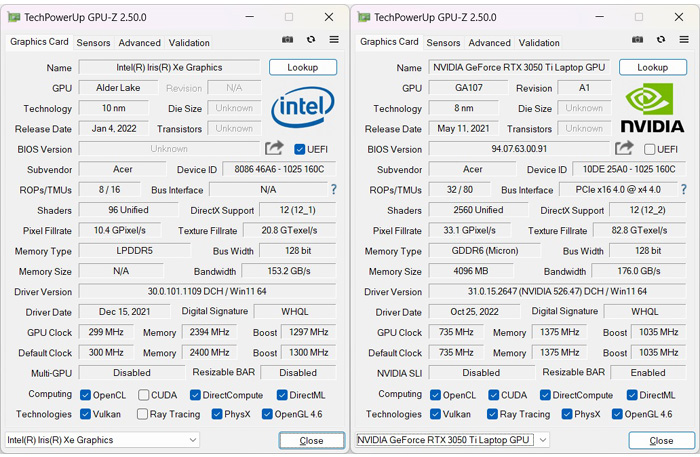Viewport: 700px width, 457px height.
Task: Click Device ID value 8086 46A6 - 1025 160C
Action: point(279,169)
